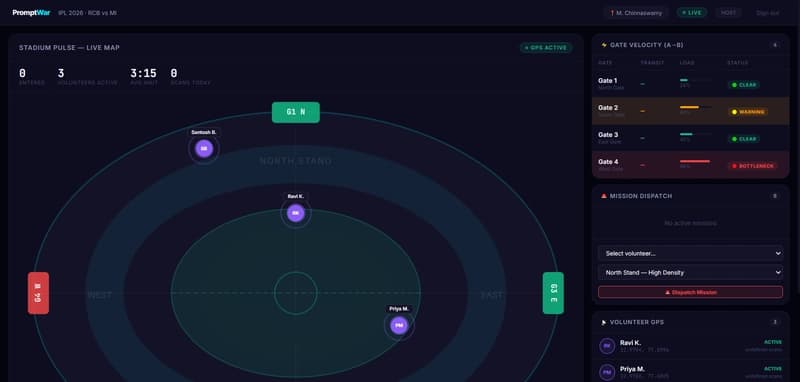The width and height of the screenshot is (800, 382).
Task: Click the lightning icon beside Gate Velocity
Action: click(x=604, y=45)
